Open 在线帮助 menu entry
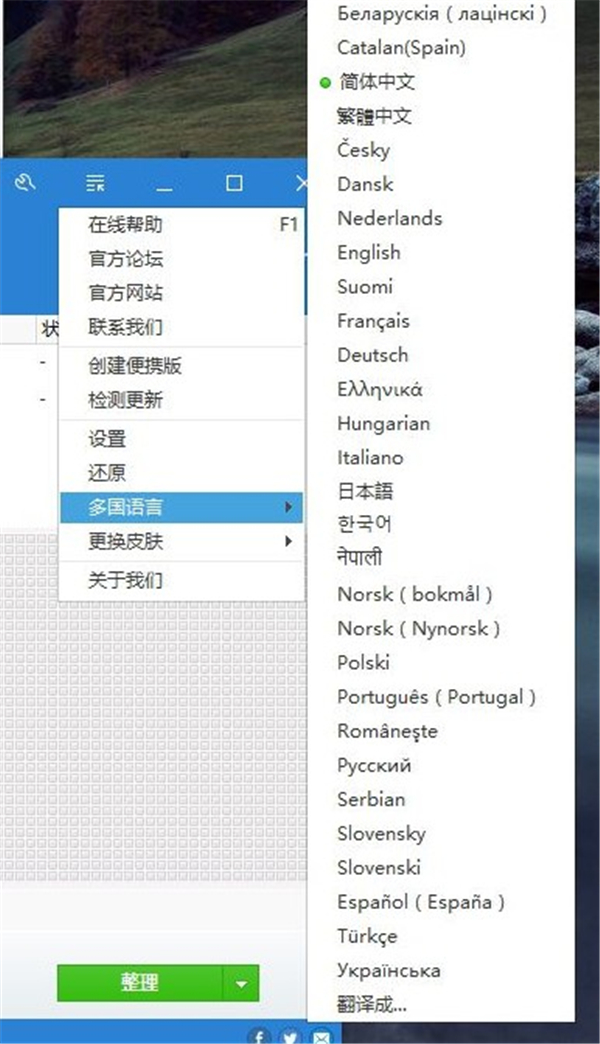 pyautogui.click(x=125, y=225)
